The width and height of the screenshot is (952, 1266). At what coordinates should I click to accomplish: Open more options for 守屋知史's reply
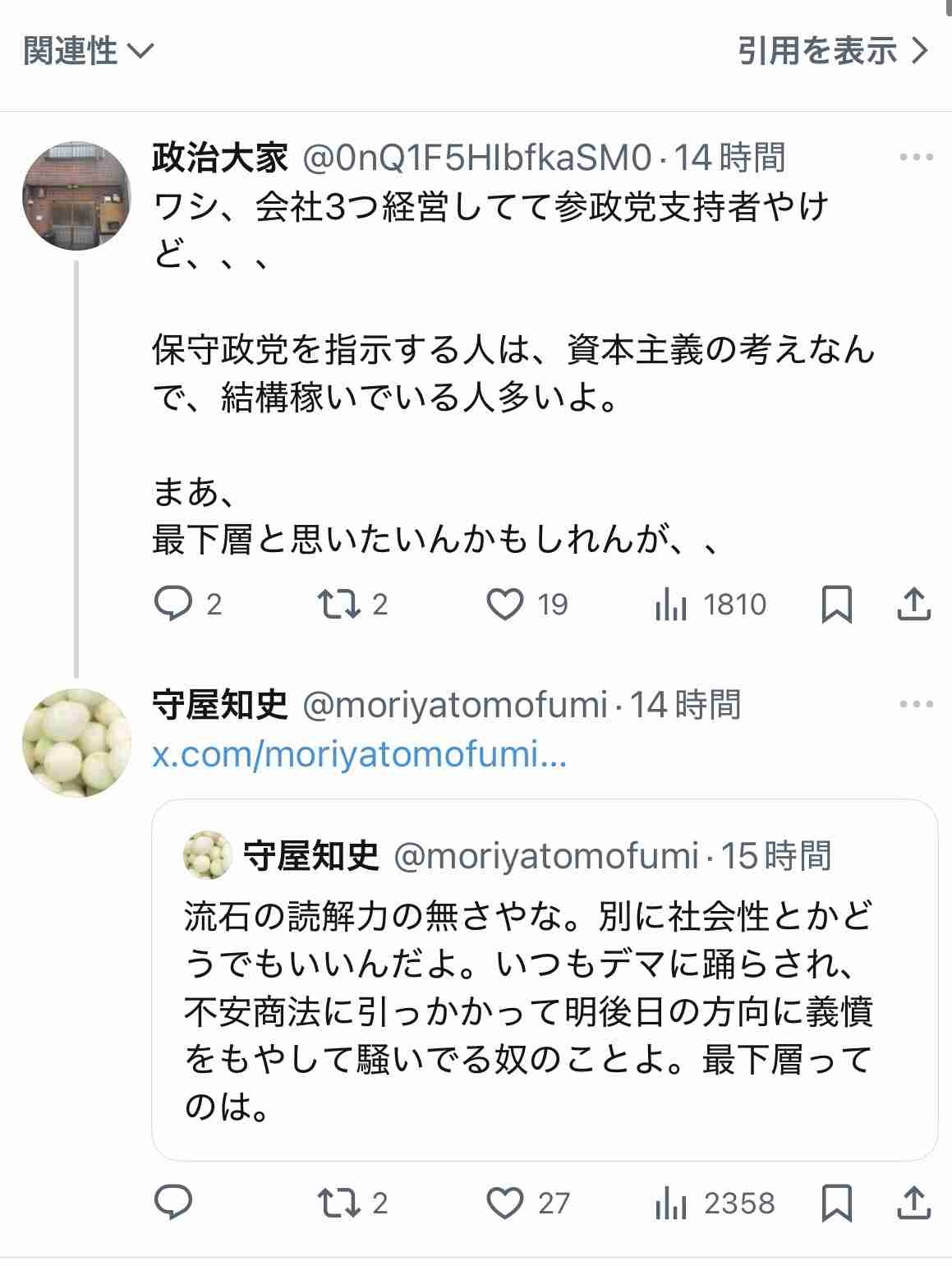(x=916, y=705)
